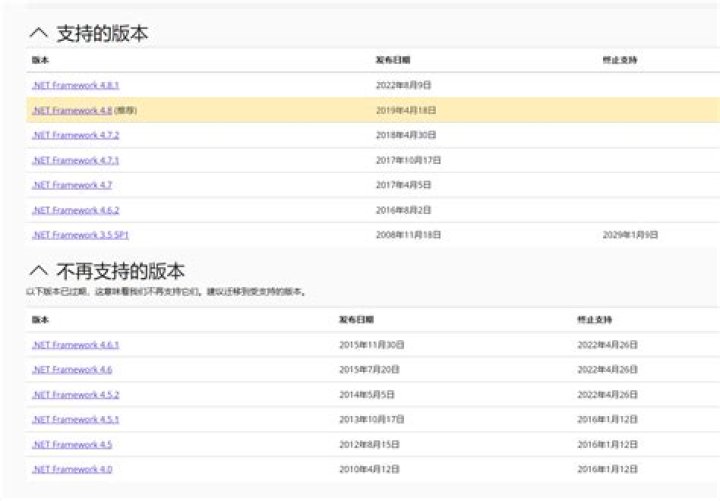
Task: Click the .NET Framework 3.5 SP1 link
Action: [80, 235]
